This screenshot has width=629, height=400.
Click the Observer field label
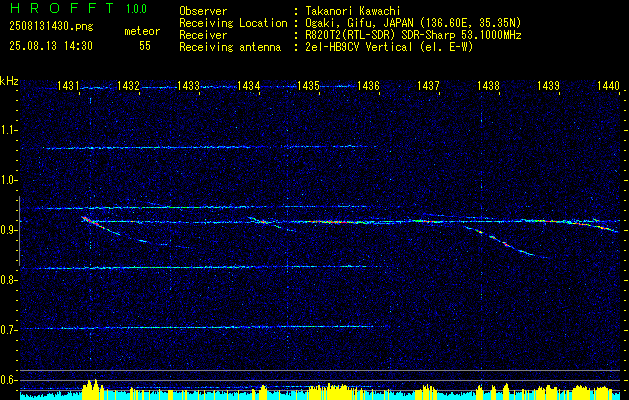point(203,11)
